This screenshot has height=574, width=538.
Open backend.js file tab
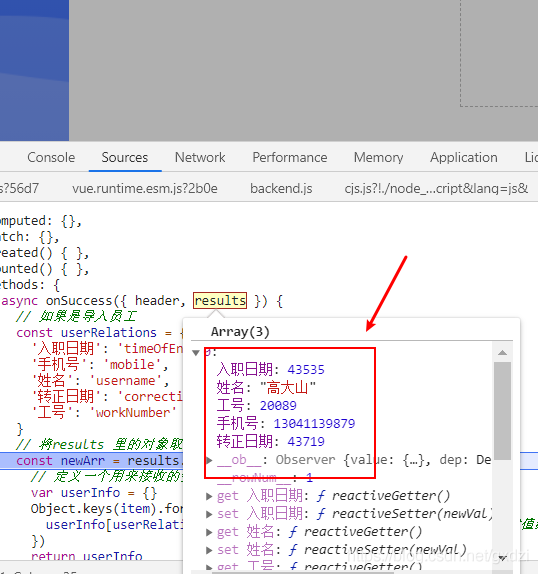pos(281,189)
